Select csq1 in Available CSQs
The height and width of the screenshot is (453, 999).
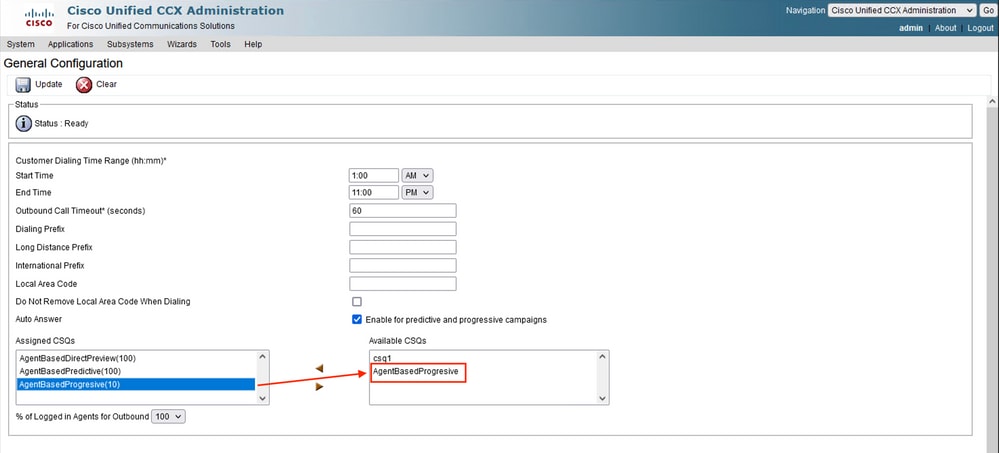coord(484,359)
